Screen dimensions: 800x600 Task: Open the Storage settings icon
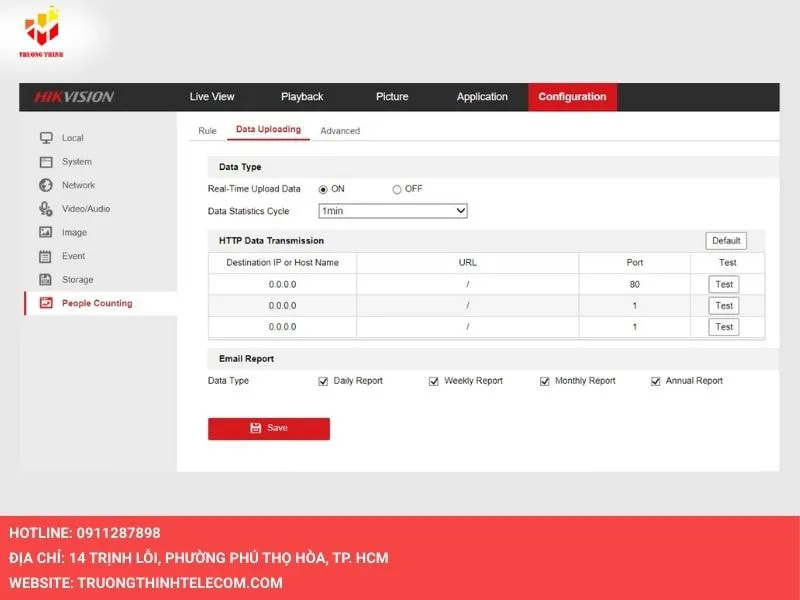click(44, 279)
